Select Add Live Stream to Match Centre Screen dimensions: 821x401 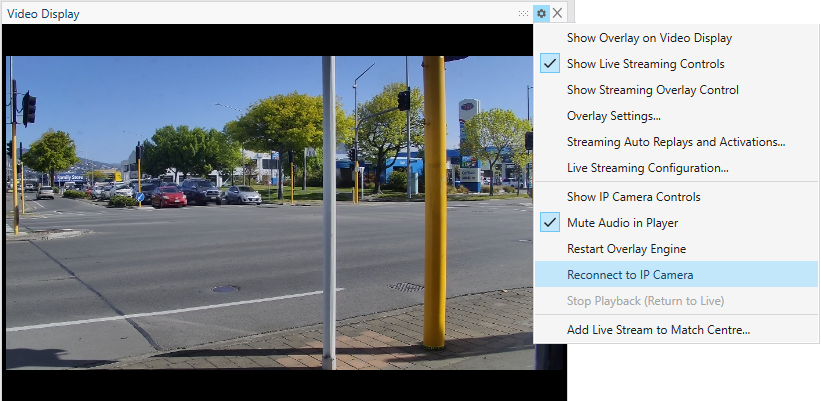coord(658,329)
